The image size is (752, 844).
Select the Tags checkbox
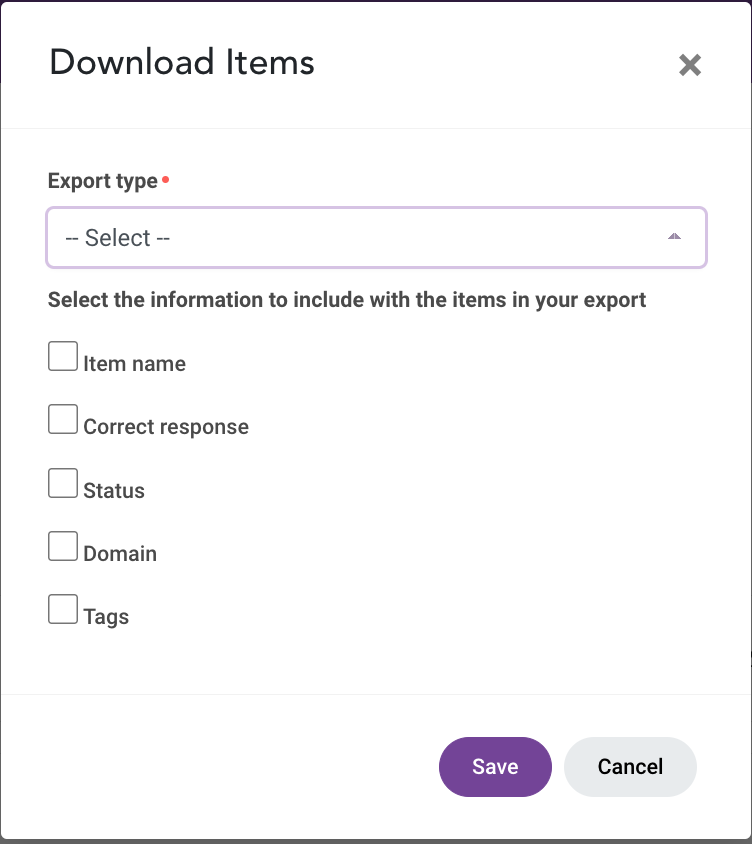pos(63,609)
